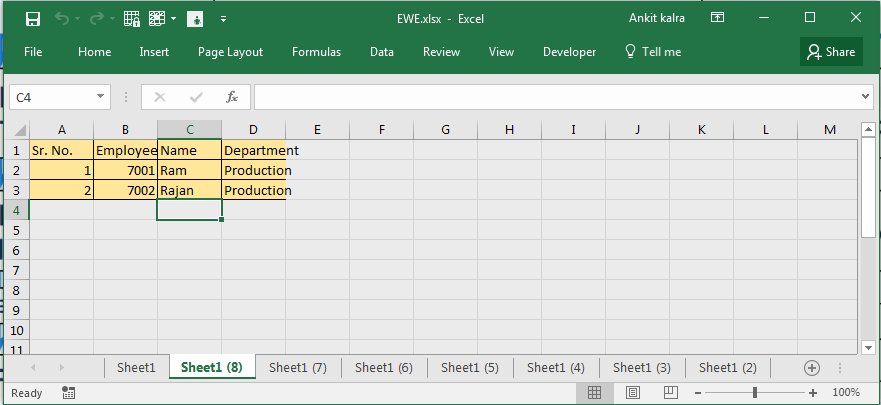Select Normal view in status bar
This screenshot has width=881, height=405.
594,393
